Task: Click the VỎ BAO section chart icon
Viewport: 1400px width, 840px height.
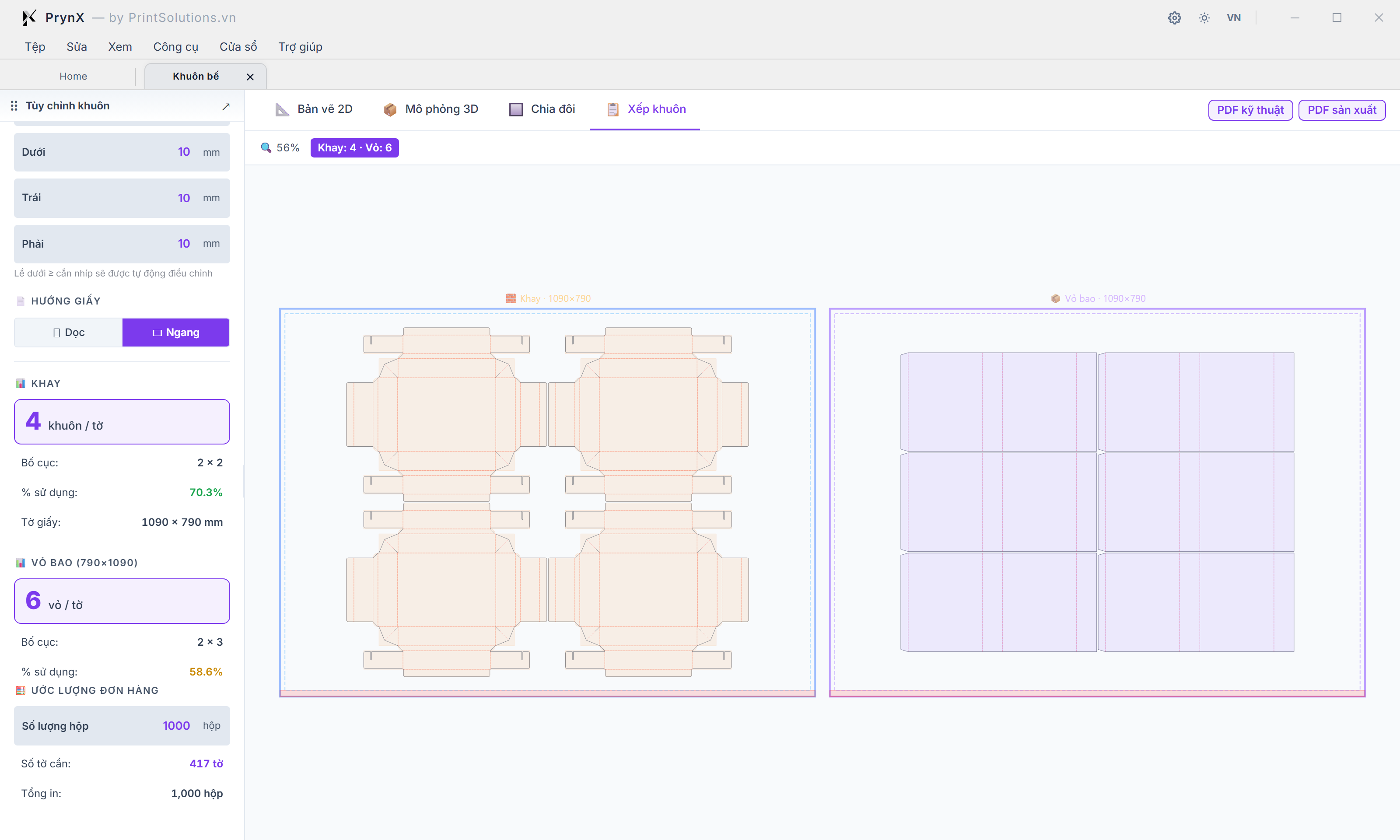Action: [21, 563]
